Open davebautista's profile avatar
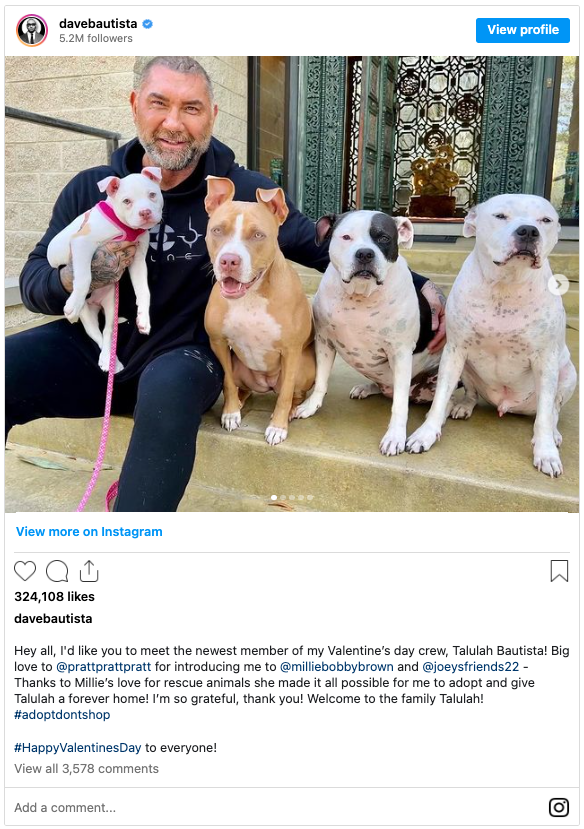This screenshot has height=829, width=584. click(32, 30)
